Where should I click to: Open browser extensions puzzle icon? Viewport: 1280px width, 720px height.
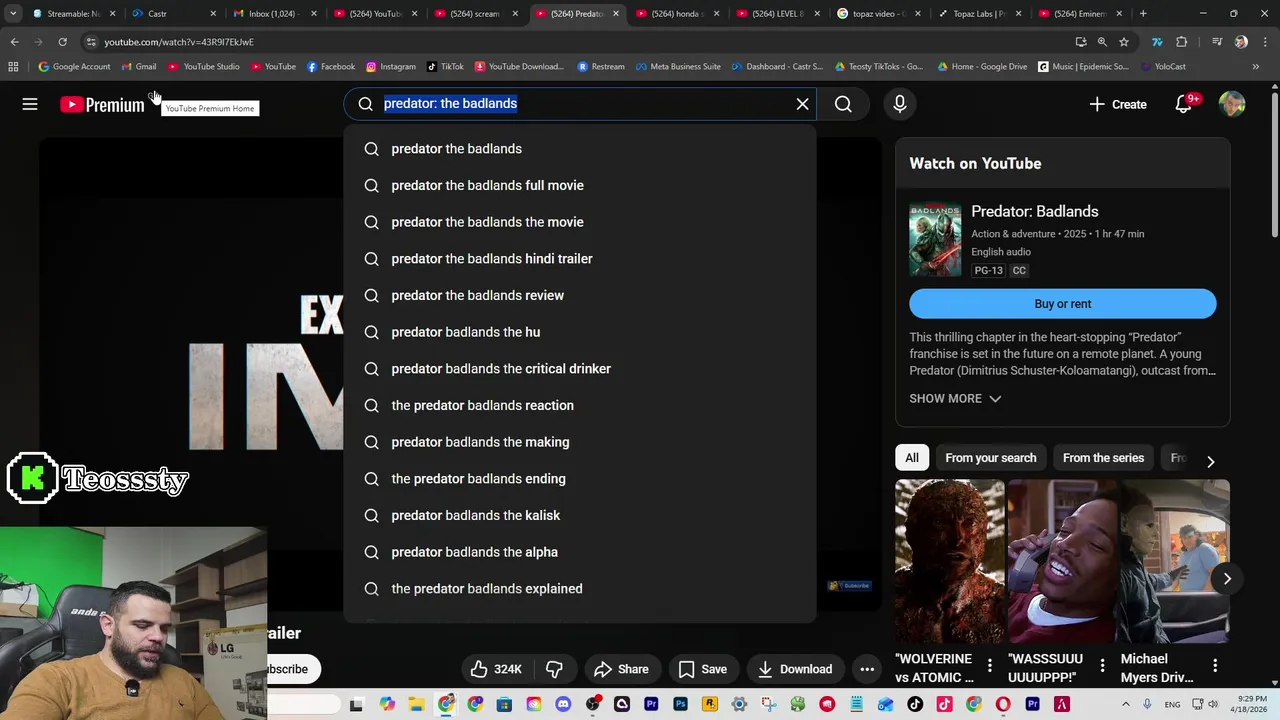click(x=1182, y=42)
